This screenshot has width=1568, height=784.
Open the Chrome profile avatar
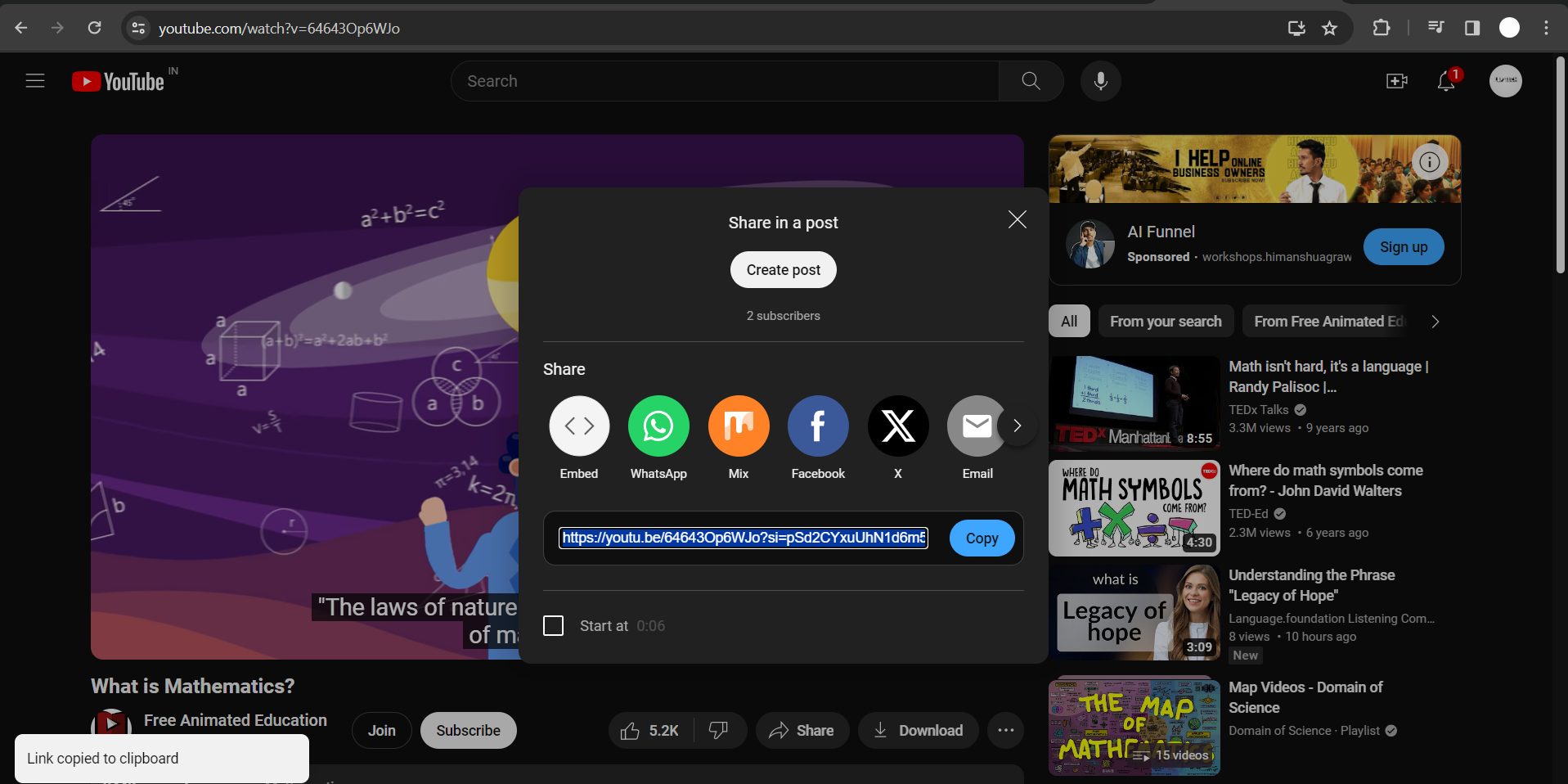1509,28
